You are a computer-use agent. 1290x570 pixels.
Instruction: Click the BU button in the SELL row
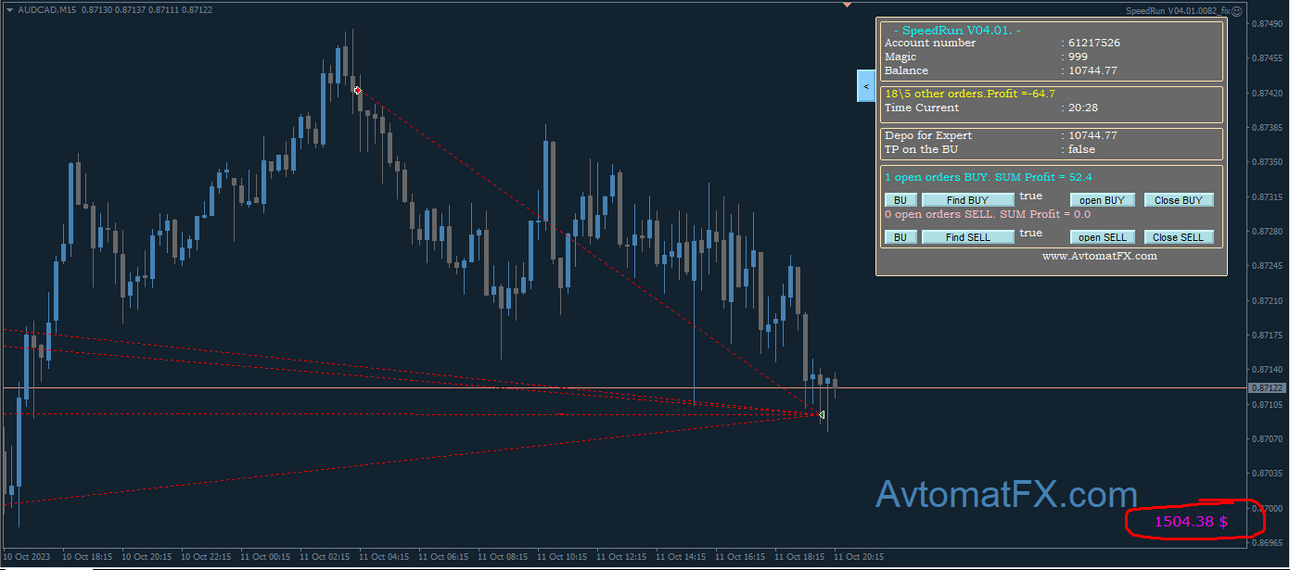tap(900, 237)
